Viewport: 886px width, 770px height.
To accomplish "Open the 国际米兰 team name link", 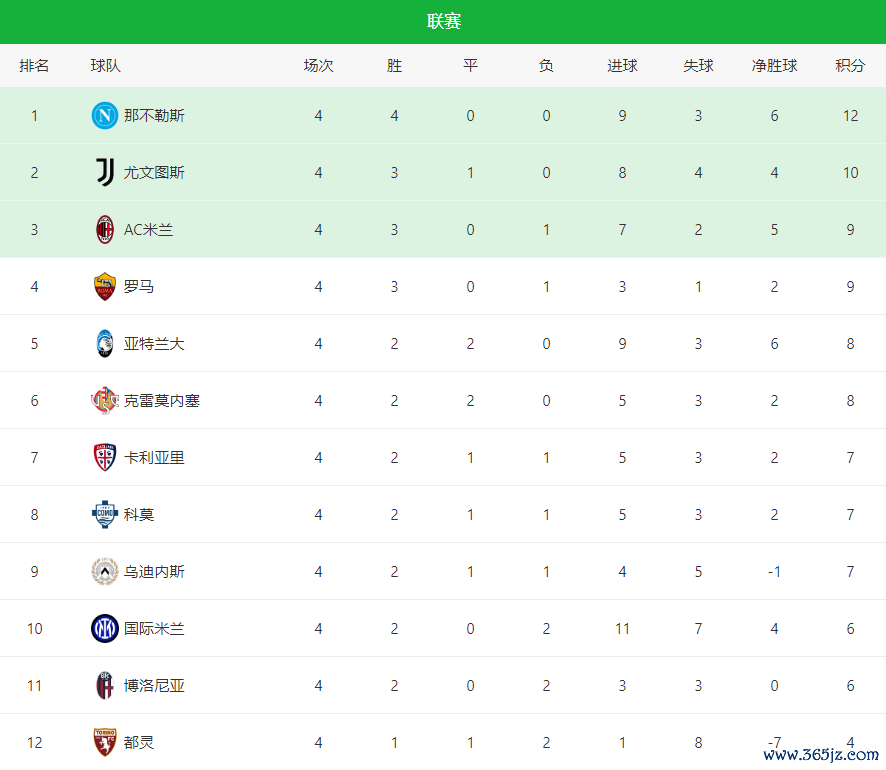I will tap(154, 629).
